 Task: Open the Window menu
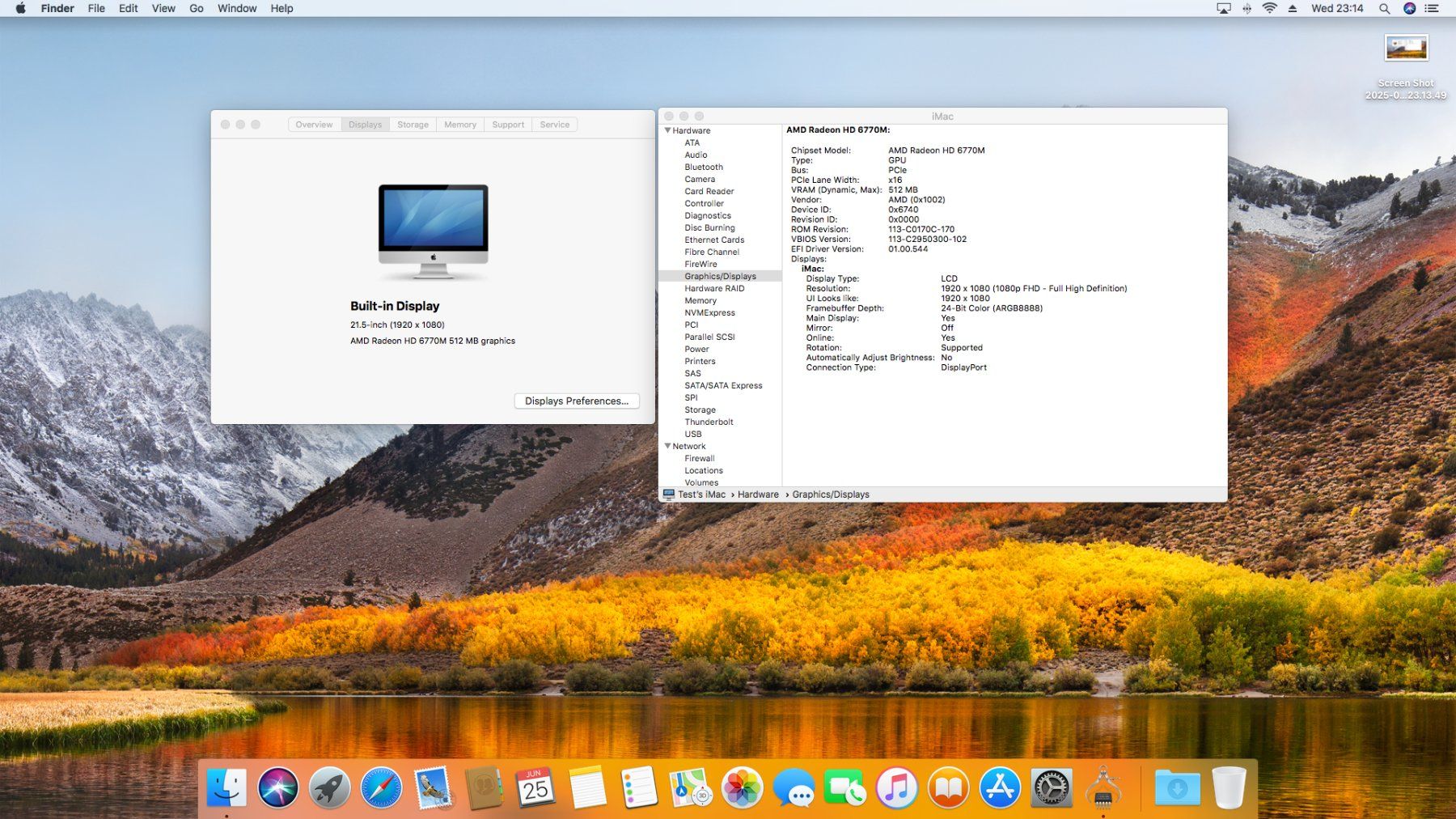237,8
